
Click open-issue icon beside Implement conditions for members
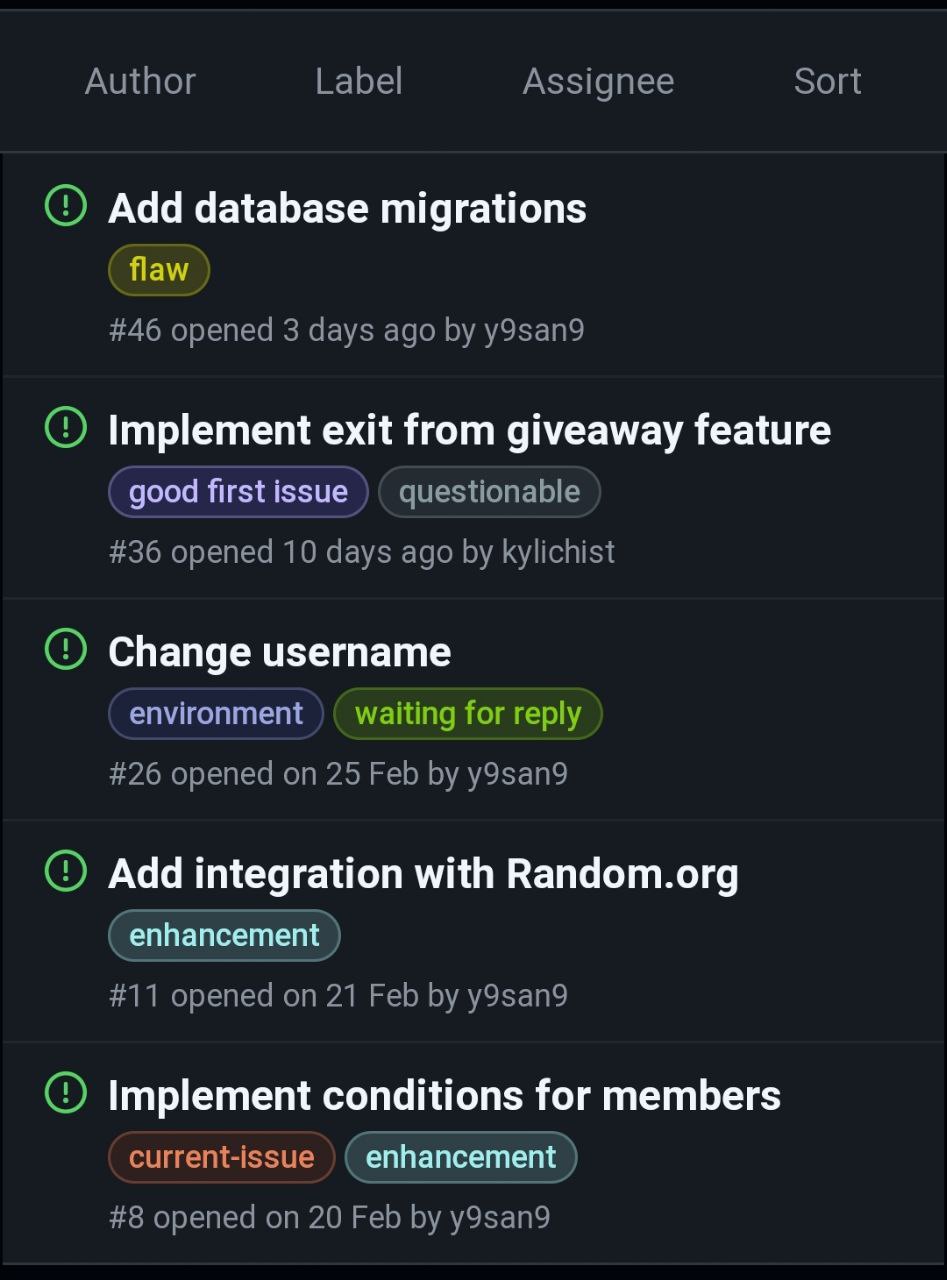tap(66, 1093)
